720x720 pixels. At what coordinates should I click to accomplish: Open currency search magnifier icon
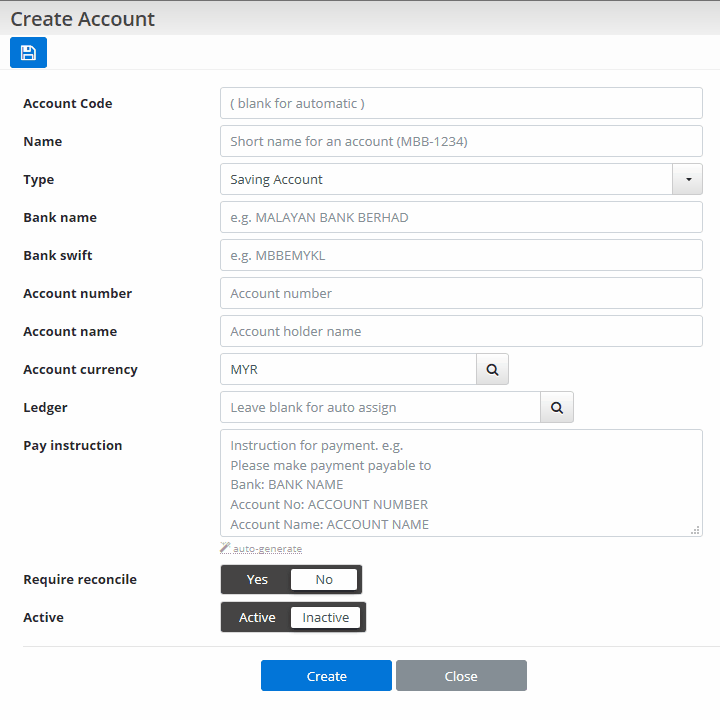click(x=492, y=369)
